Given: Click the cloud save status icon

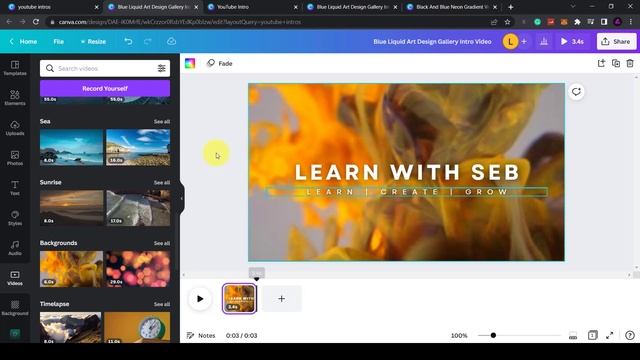Looking at the screenshot, I should click(x=171, y=41).
